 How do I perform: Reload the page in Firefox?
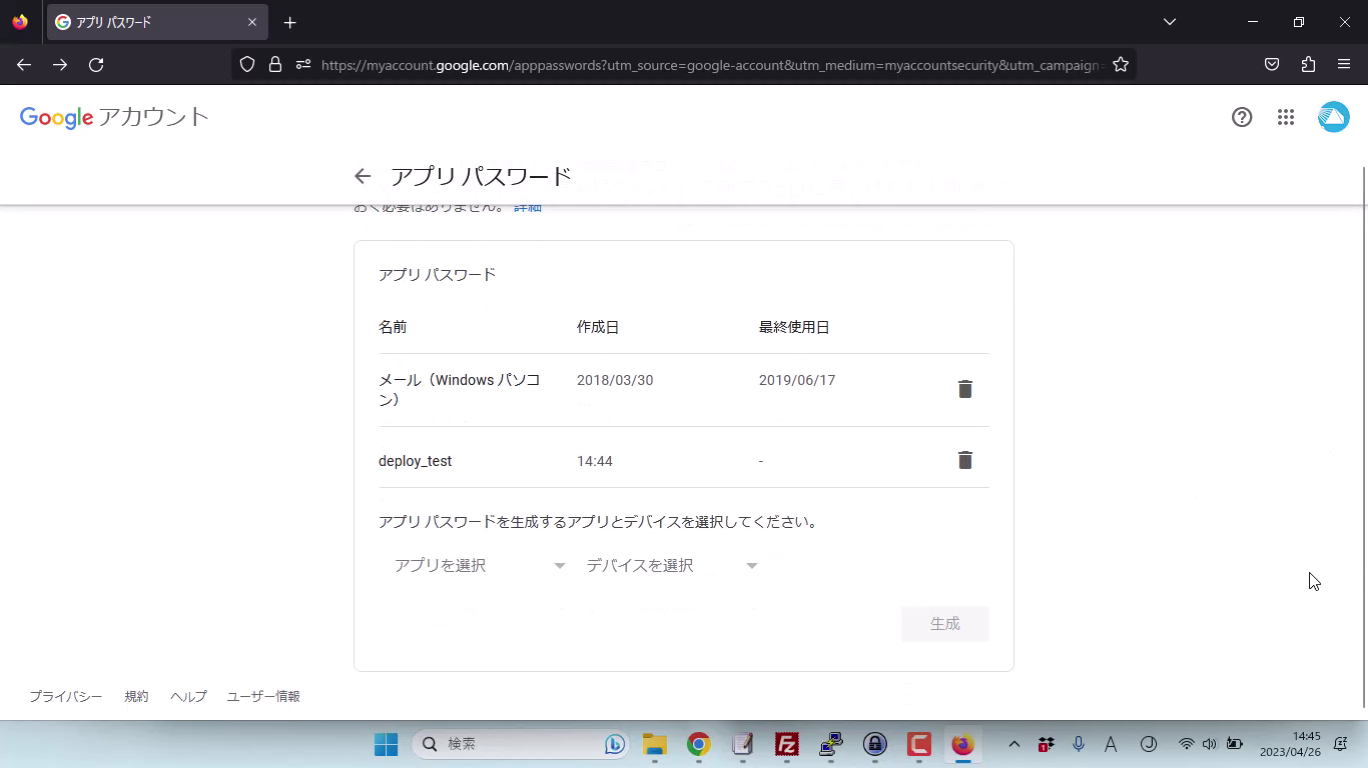pos(96,65)
